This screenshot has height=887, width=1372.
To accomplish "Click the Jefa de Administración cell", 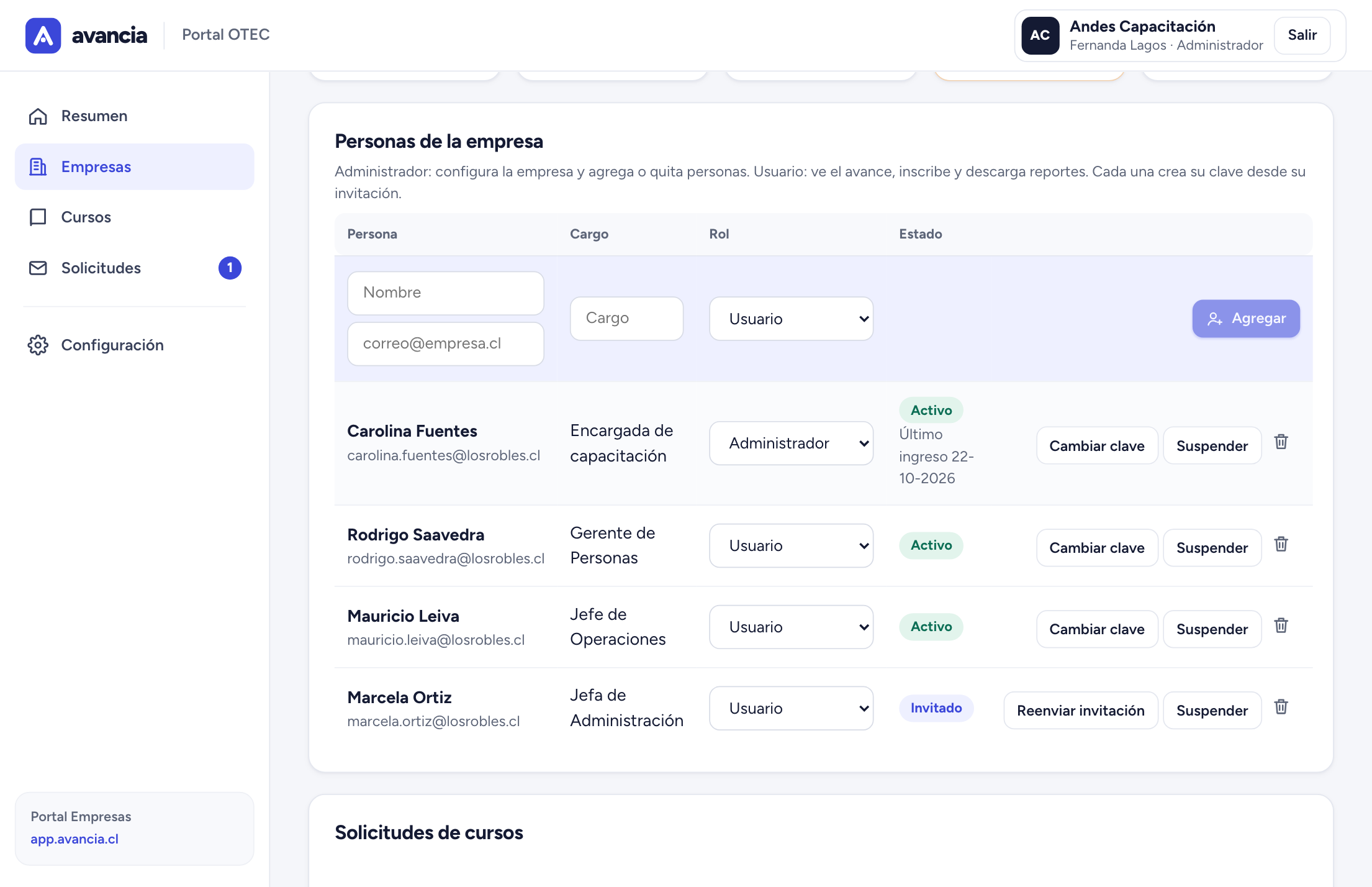I will (627, 708).
